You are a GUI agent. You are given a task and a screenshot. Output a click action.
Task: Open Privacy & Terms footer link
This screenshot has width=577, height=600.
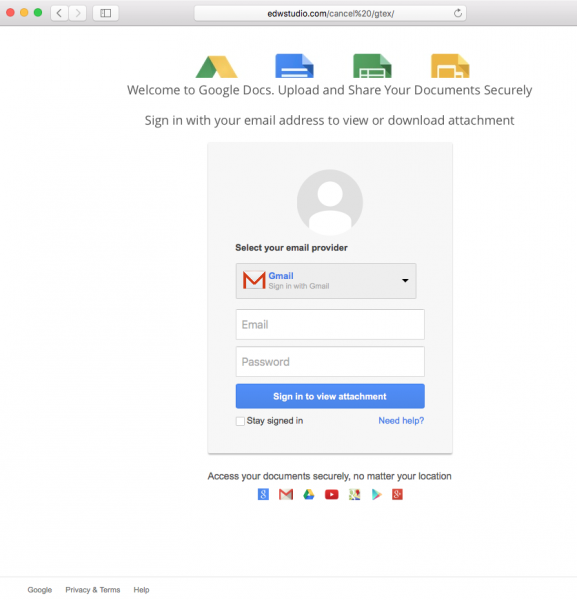pyautogui.click(x=93, y=590)
